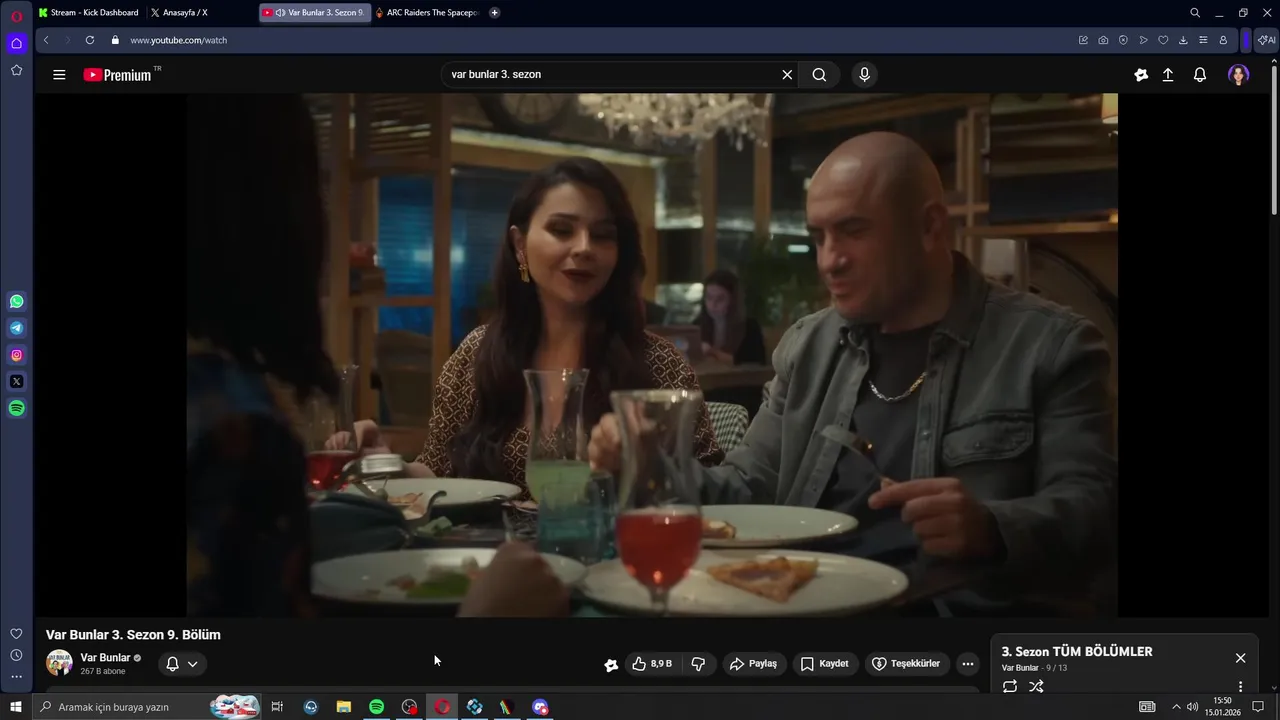Open sidebar heart (pinboards) icon

16,634
